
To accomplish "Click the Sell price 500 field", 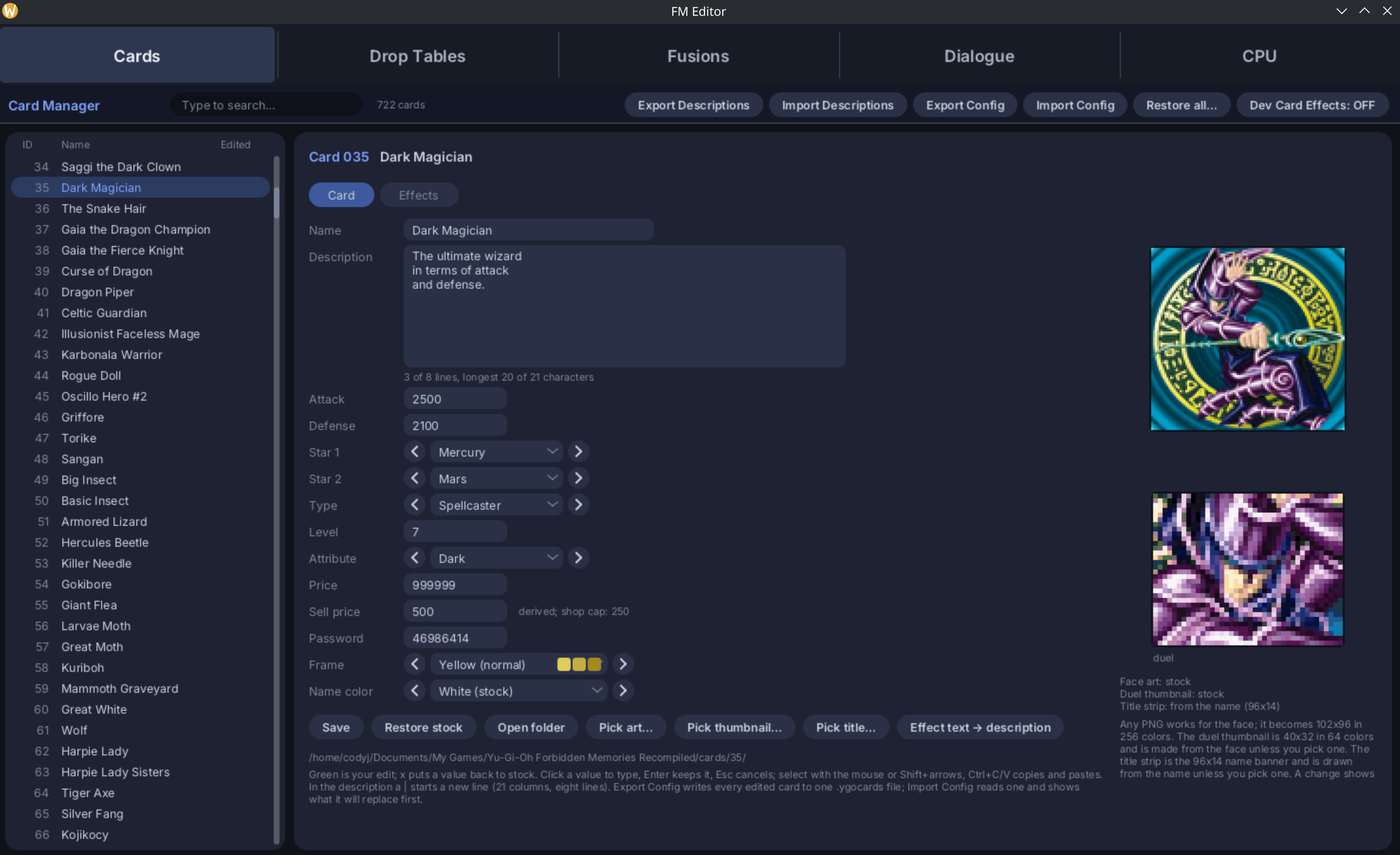I will click(x=455, y=611).
